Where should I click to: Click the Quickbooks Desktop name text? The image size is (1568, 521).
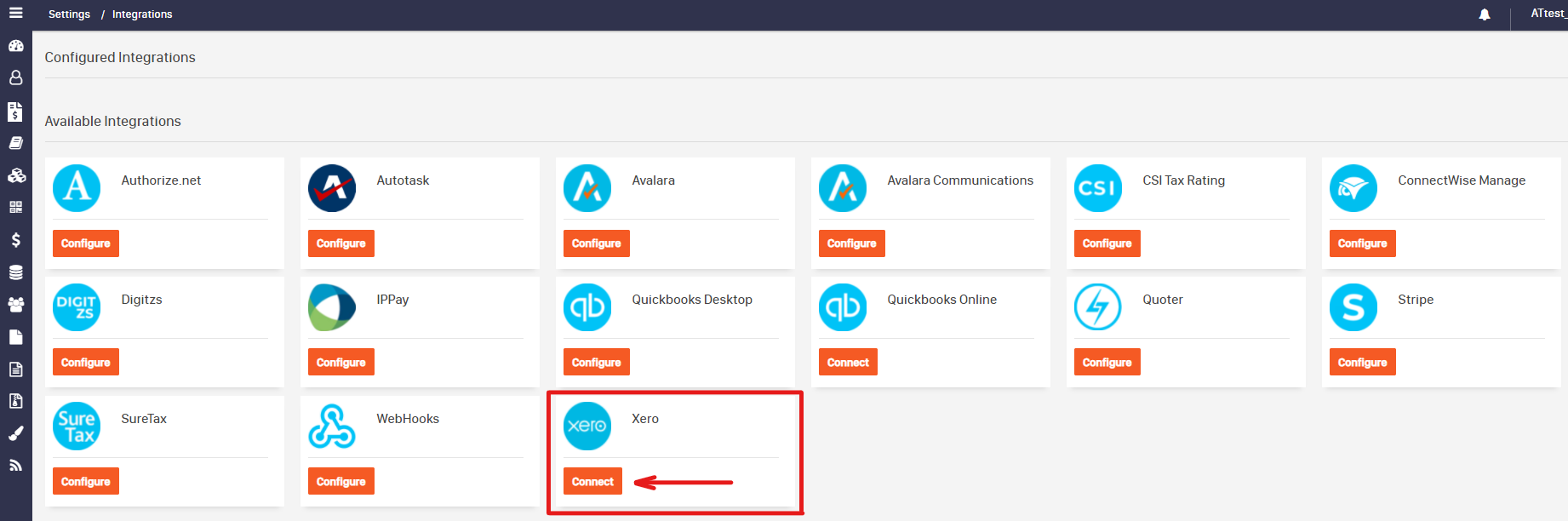(x=692, y=300)
